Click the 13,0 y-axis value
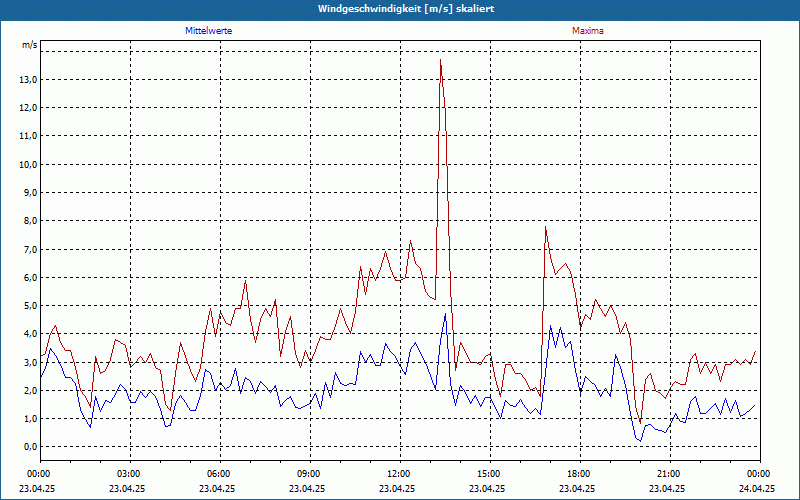The width and height of the screenshot is (800, 500). tap(29, 80)
